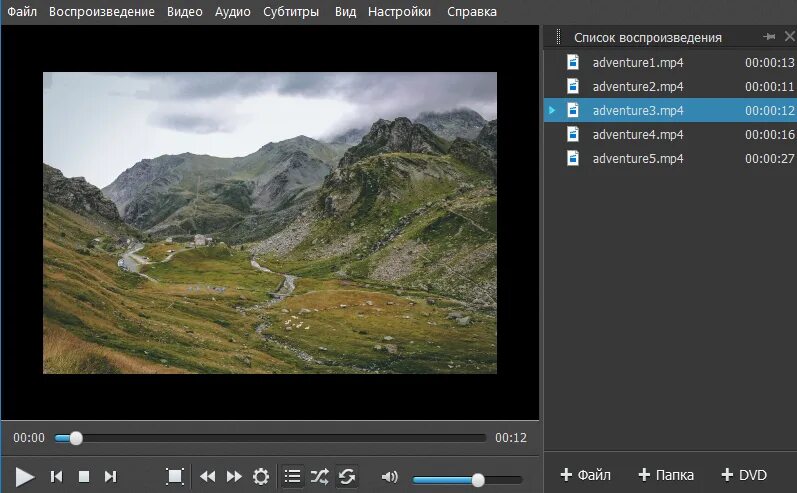Select adventure4.mp4 in the playlist
The height and width of the screenshot is (493, 797).
tap(670, 134)
